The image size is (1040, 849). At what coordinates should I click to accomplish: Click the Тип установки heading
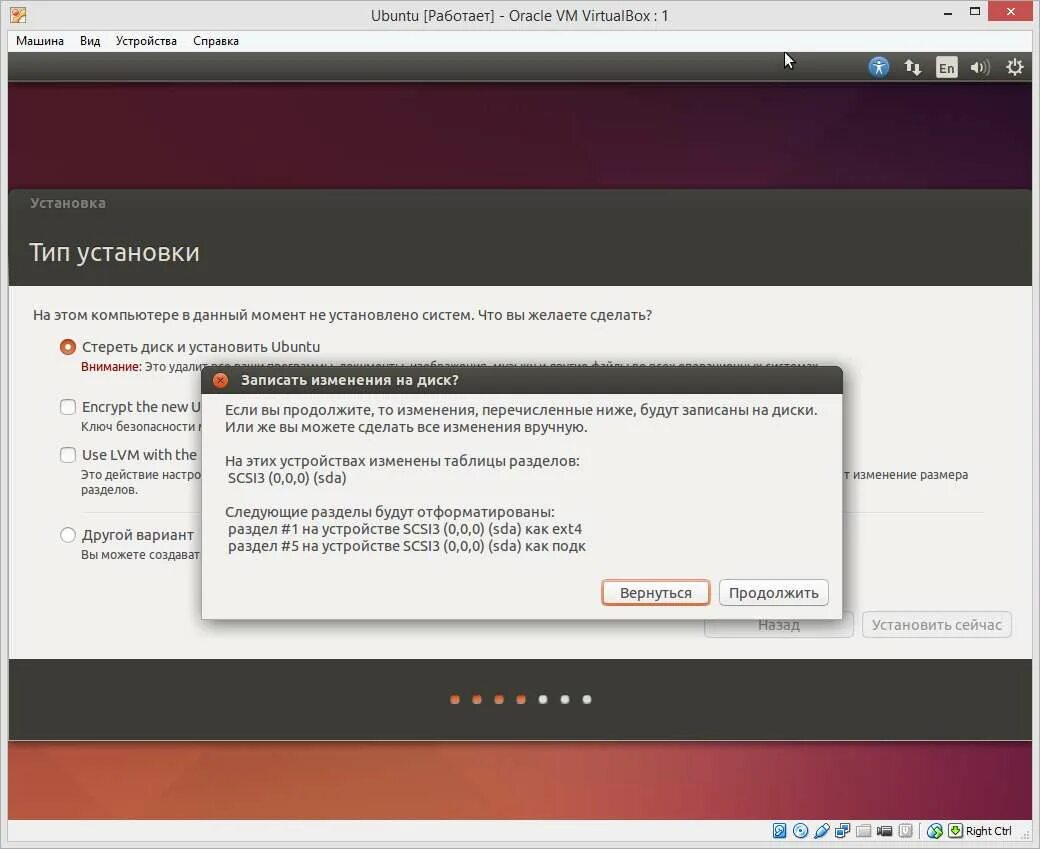(x=114, y=253)
